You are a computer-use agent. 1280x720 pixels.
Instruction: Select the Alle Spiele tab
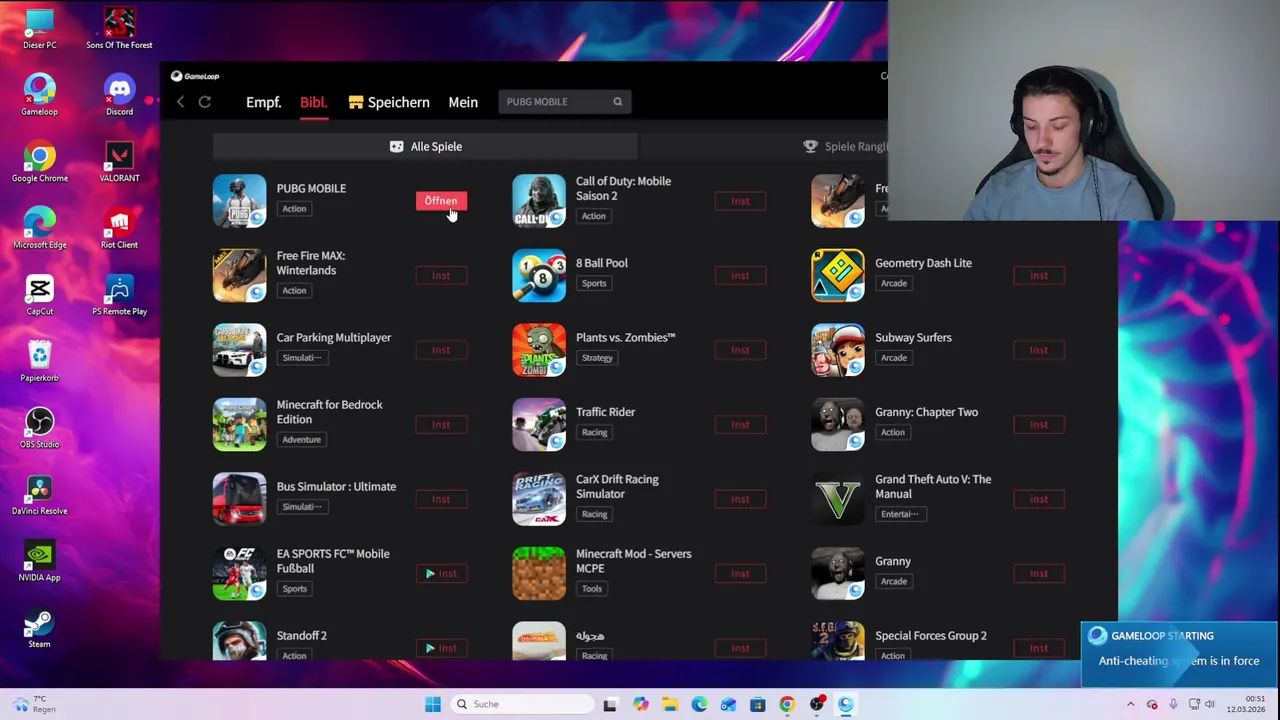(425, 147)
